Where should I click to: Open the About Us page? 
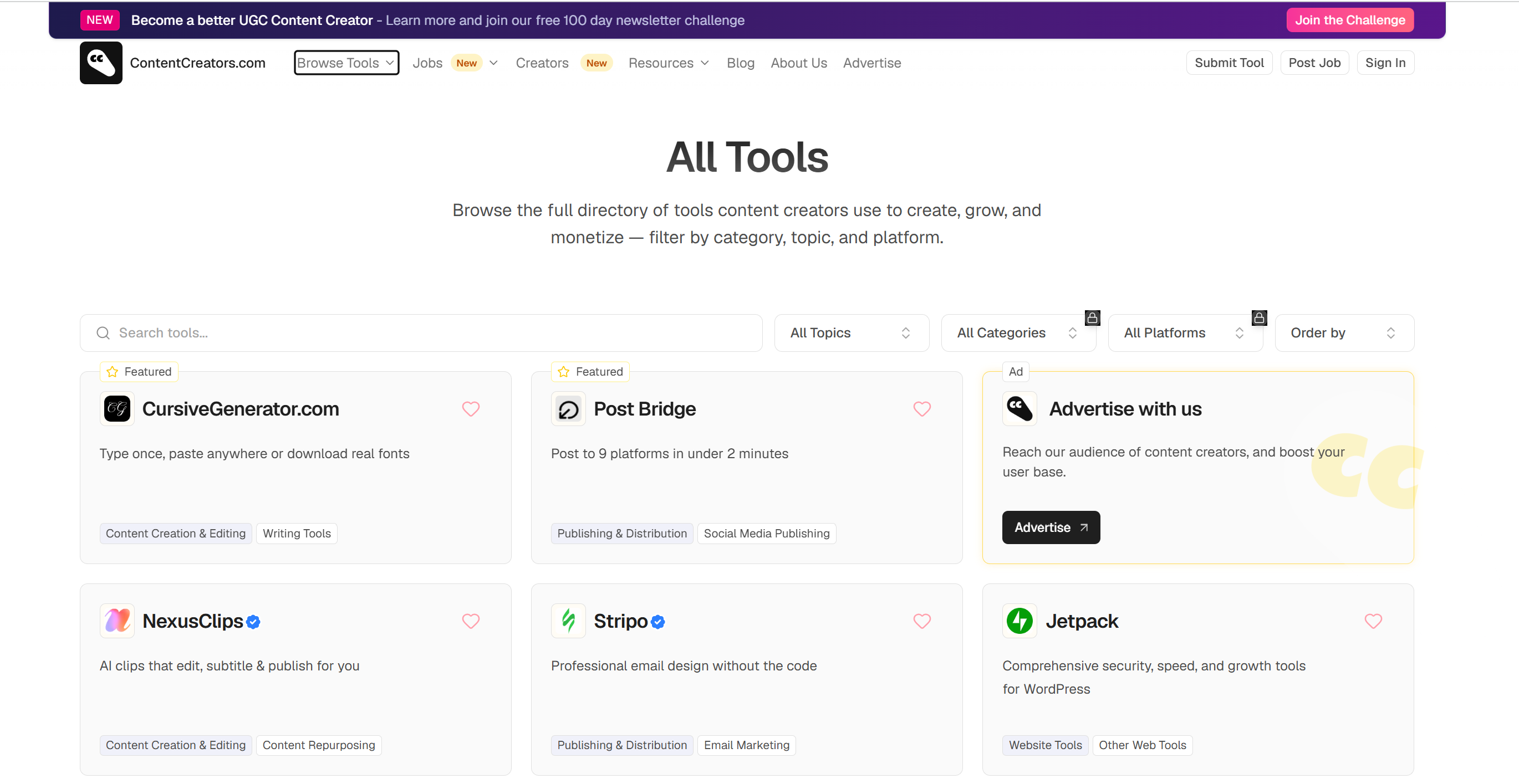[798, 63]
